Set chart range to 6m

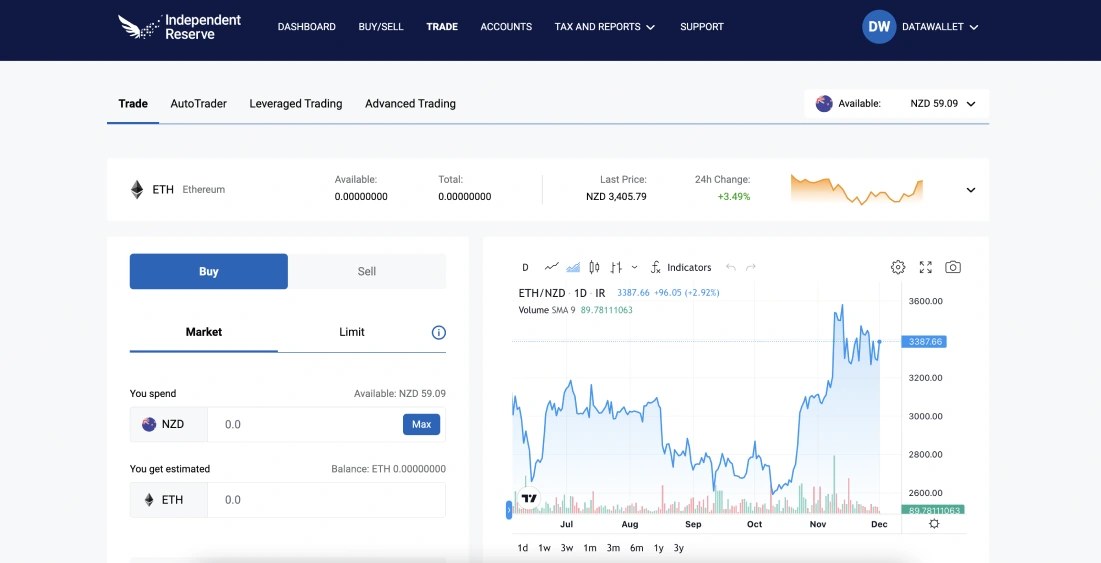[636, 548]
